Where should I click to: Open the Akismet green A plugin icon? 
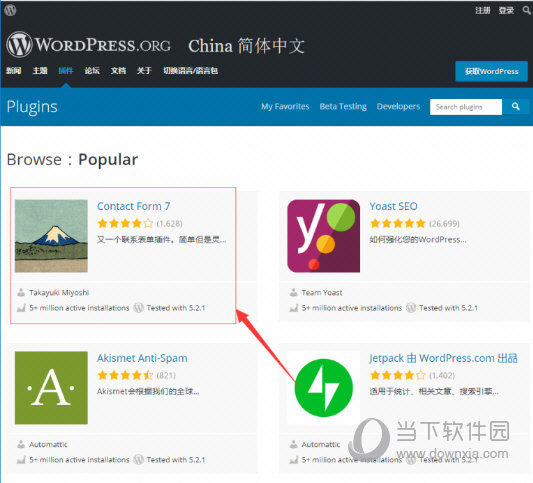51,388
